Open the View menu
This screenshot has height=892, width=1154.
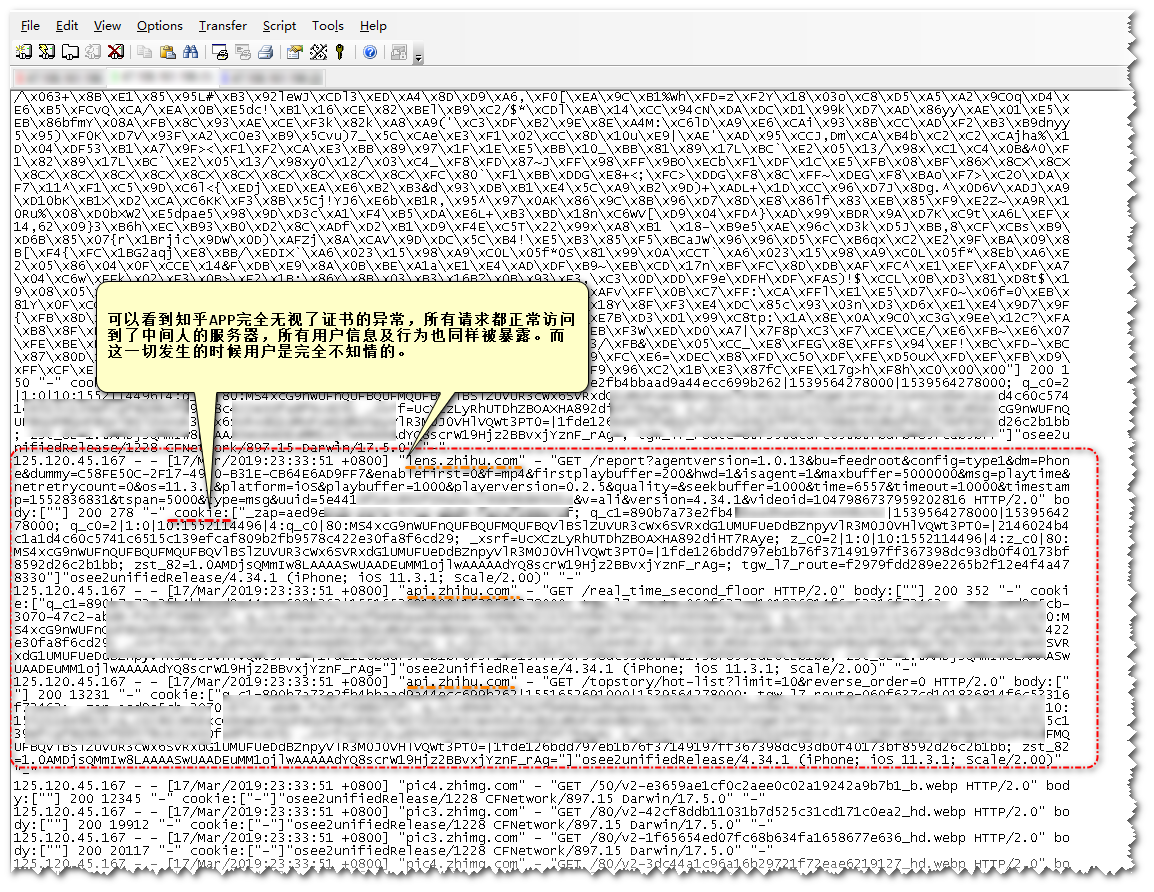107,26
